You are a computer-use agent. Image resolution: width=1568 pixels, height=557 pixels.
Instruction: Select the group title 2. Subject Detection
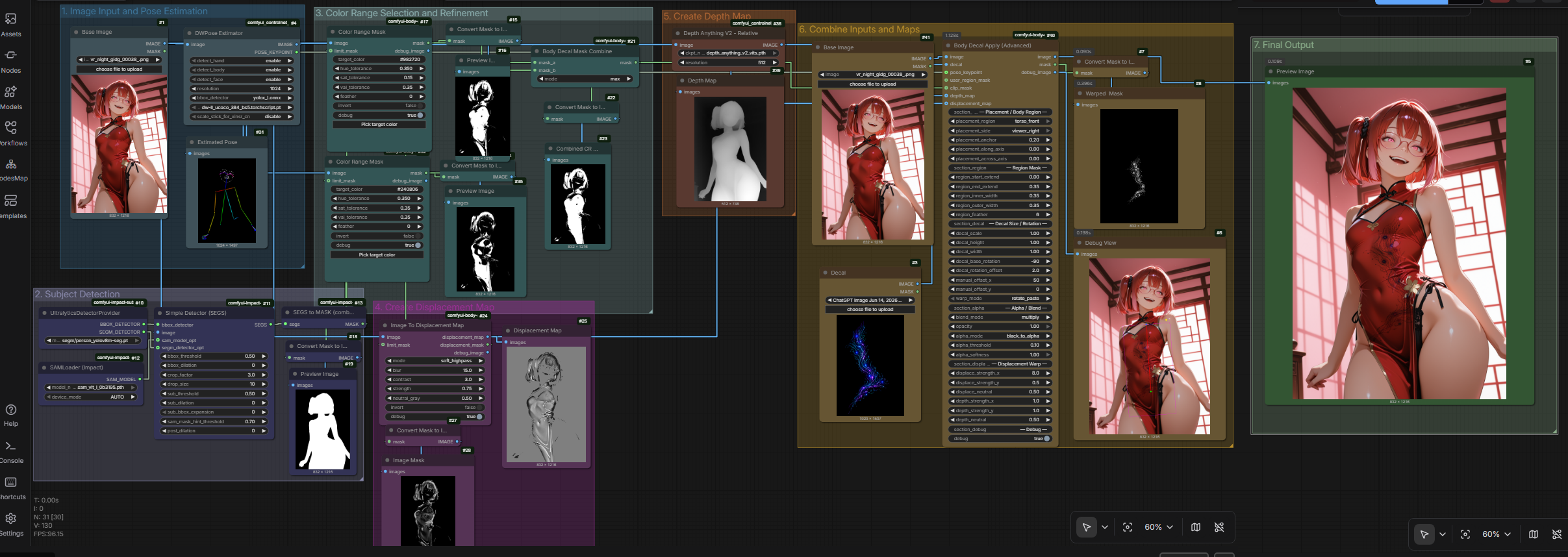78,294
